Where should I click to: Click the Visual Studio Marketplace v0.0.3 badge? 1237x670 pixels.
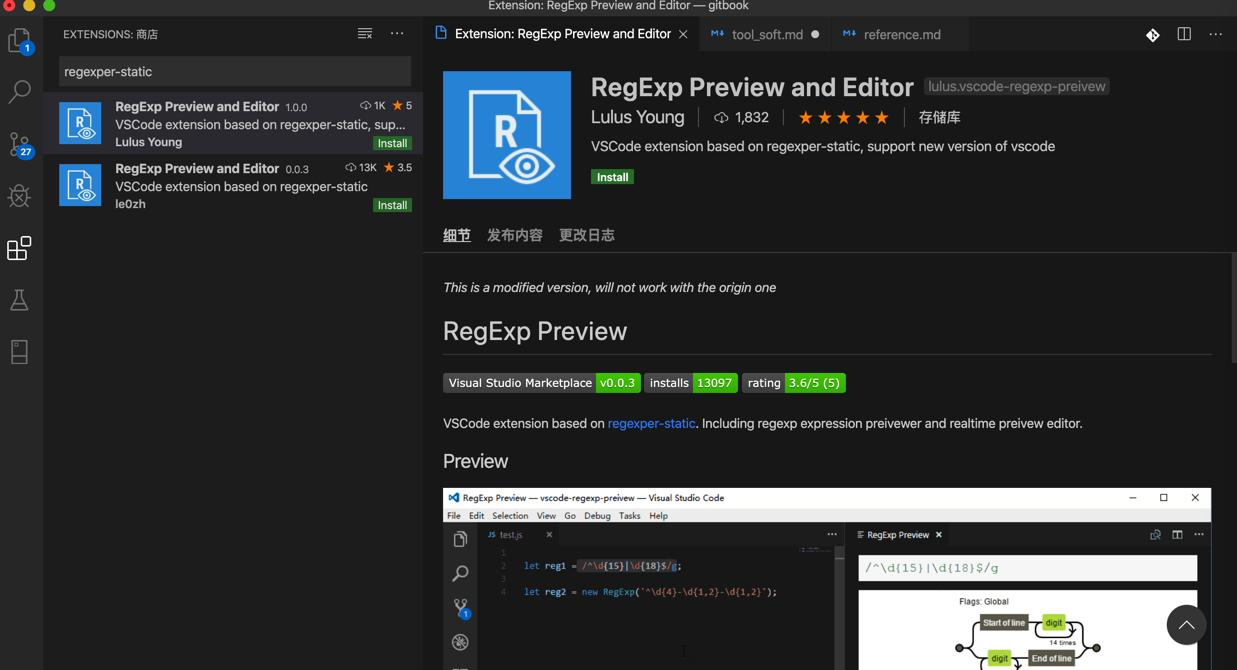click(542, 383)
